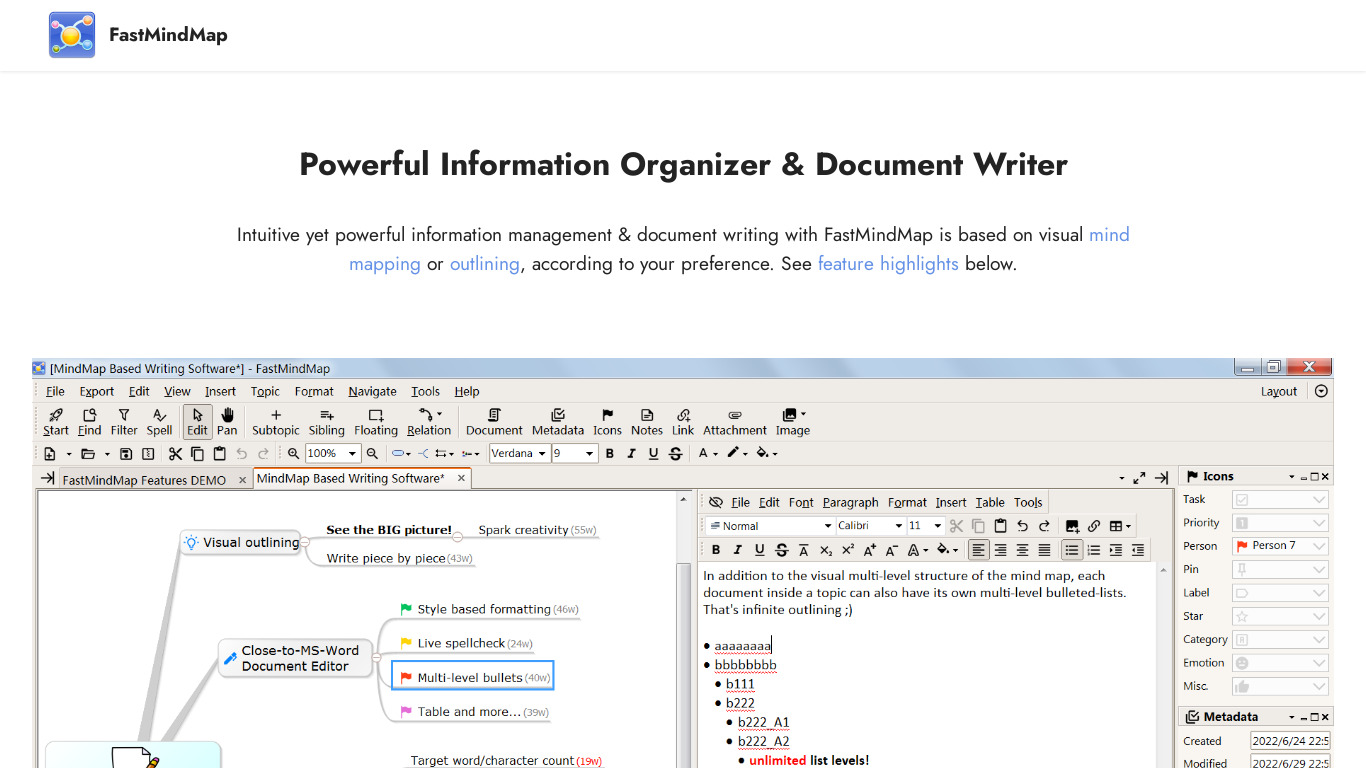
Task: Follow the feature highlights link
Action: tap(888, 264)
